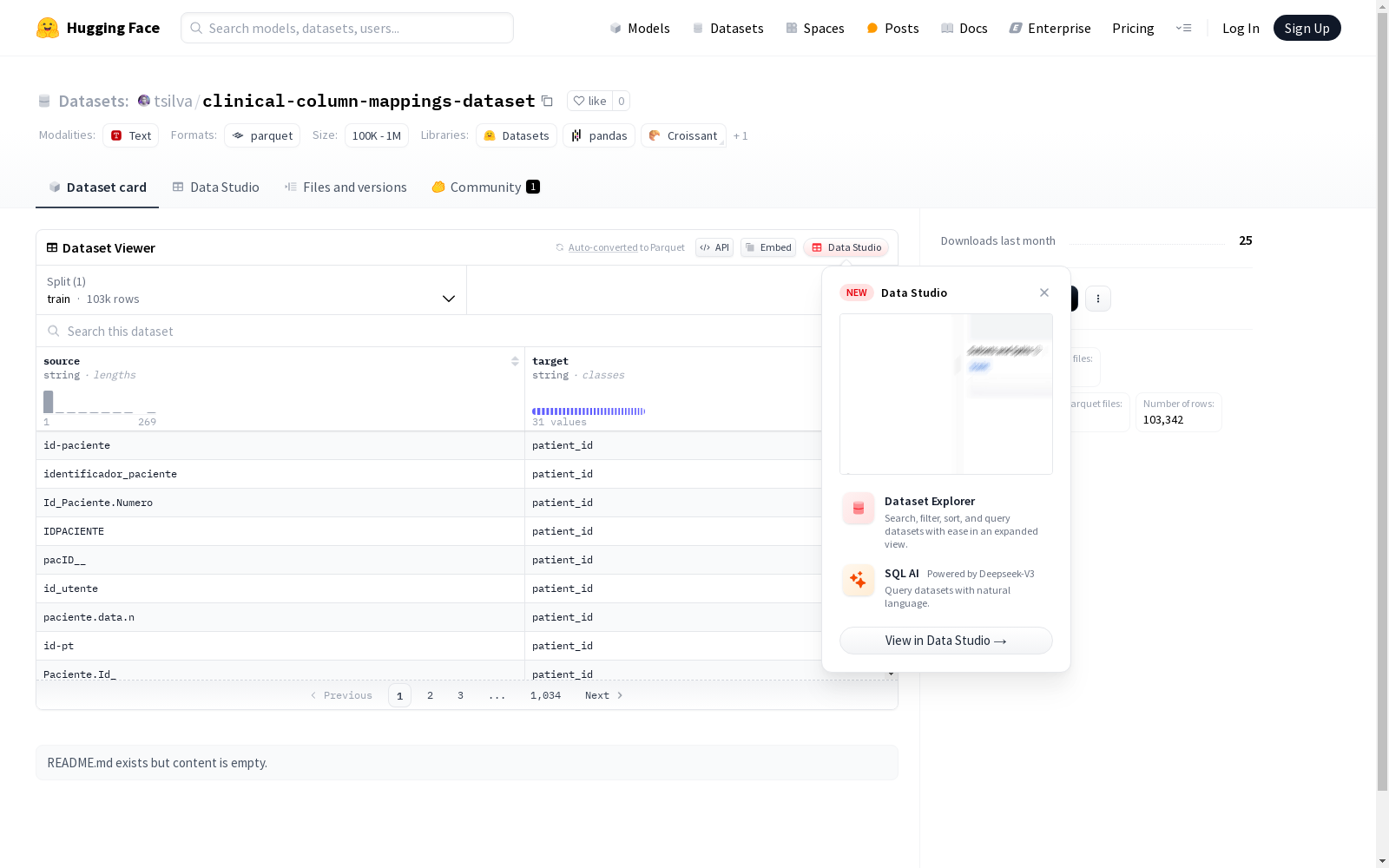This screenshot has width=1389, height=868.
Task: Select the IDPACIENTE cell
Action: pyautogui.click(x=280, y=531)
